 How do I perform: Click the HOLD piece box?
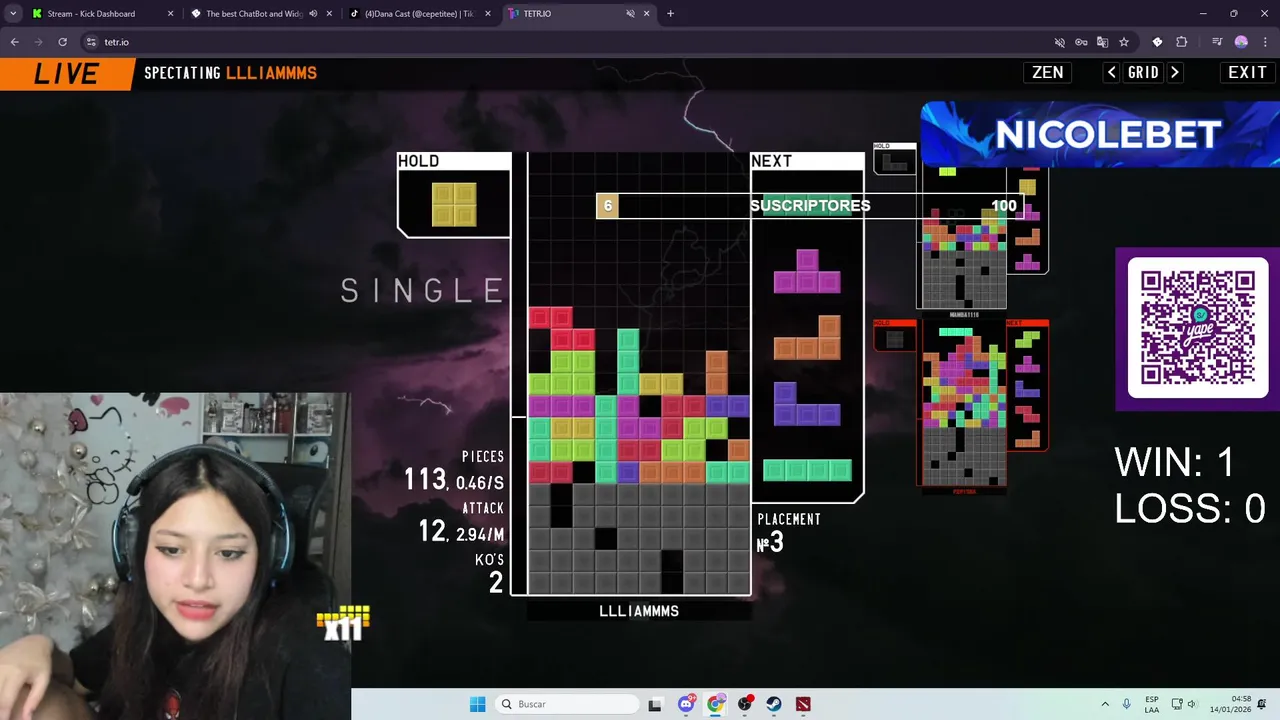click(x=454, y=195)
